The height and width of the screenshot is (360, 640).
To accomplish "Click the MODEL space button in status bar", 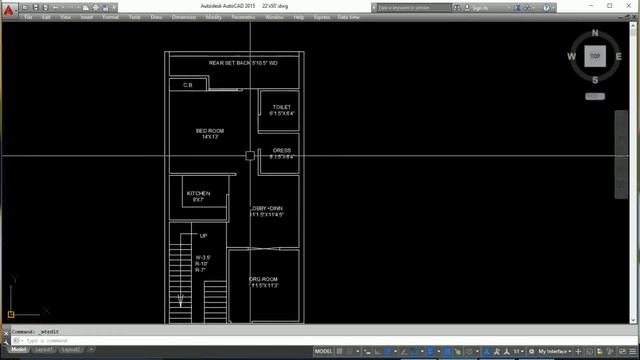I will click(323, 351).
